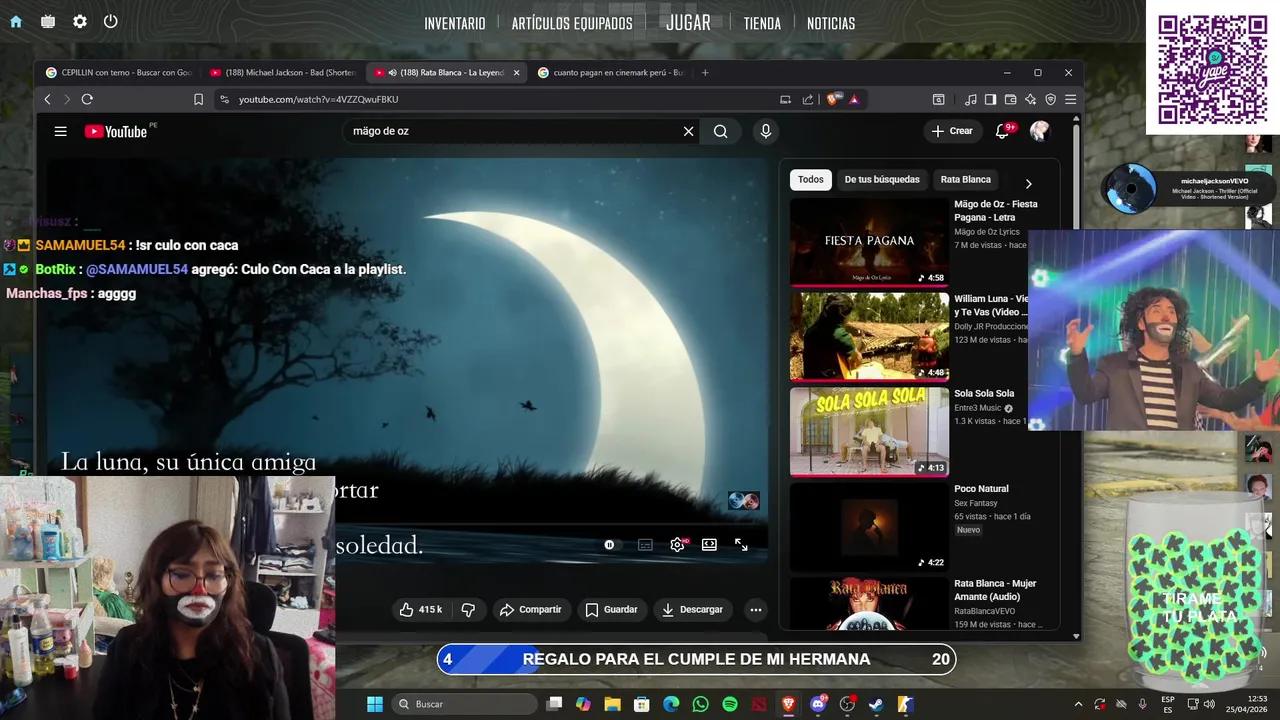Open the Brave media playlist music icon

(x=970, y=99)
